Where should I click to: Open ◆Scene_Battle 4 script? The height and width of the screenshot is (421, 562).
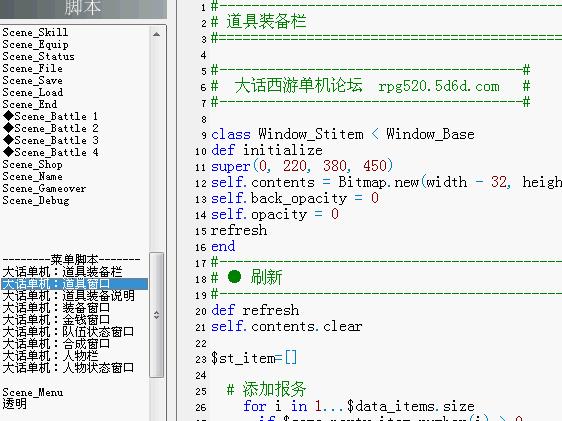click(x=50, y=152)
